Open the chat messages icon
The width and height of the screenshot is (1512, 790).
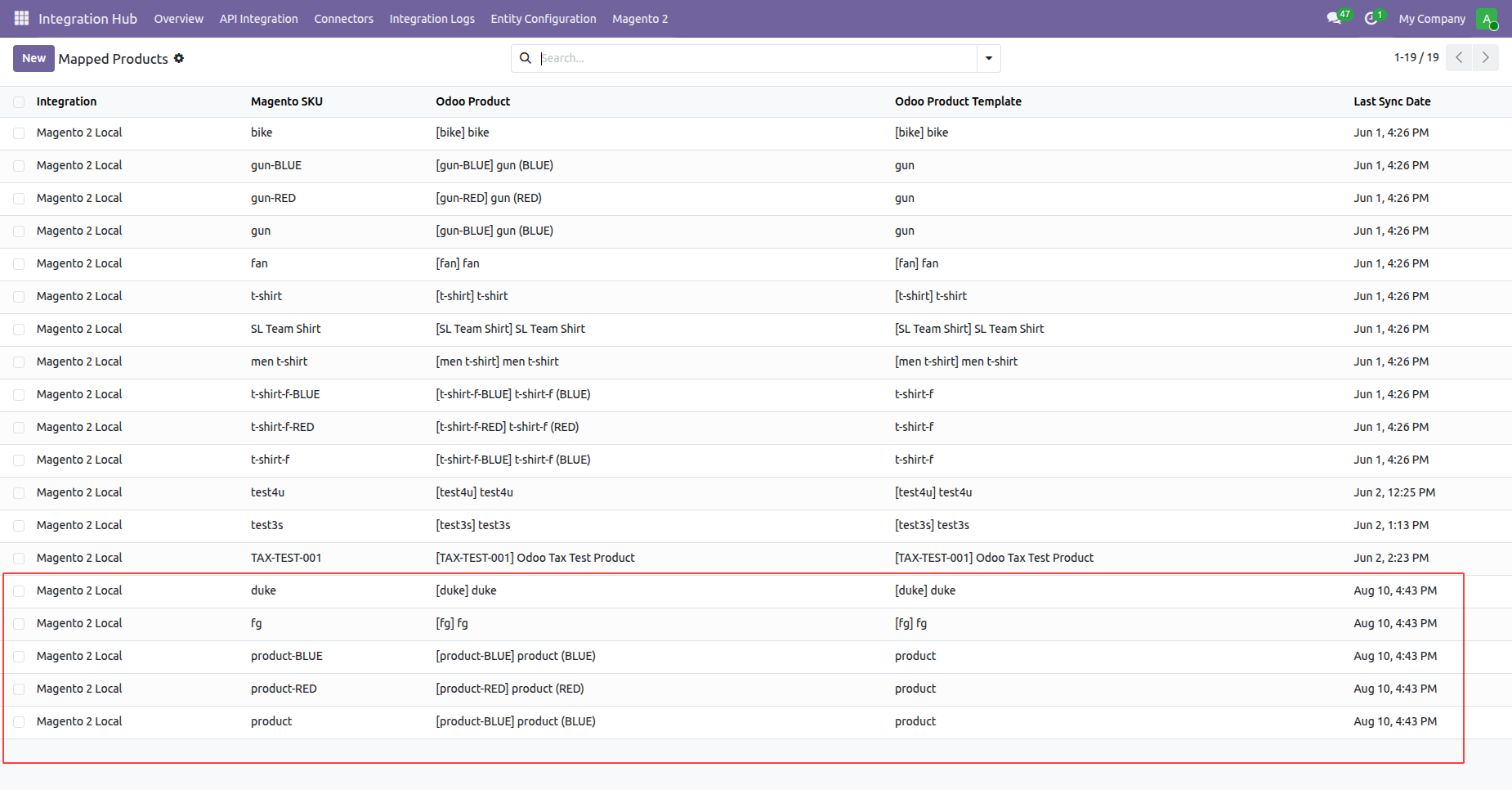[x=1335, y=18]
